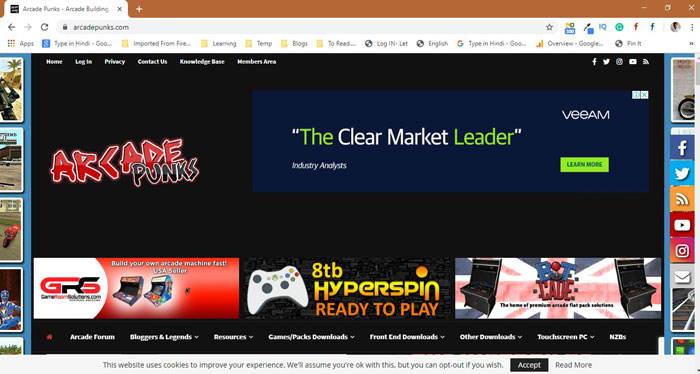Reload the page with refresh button
Viewport: 700px width, 374px height.
44,27
